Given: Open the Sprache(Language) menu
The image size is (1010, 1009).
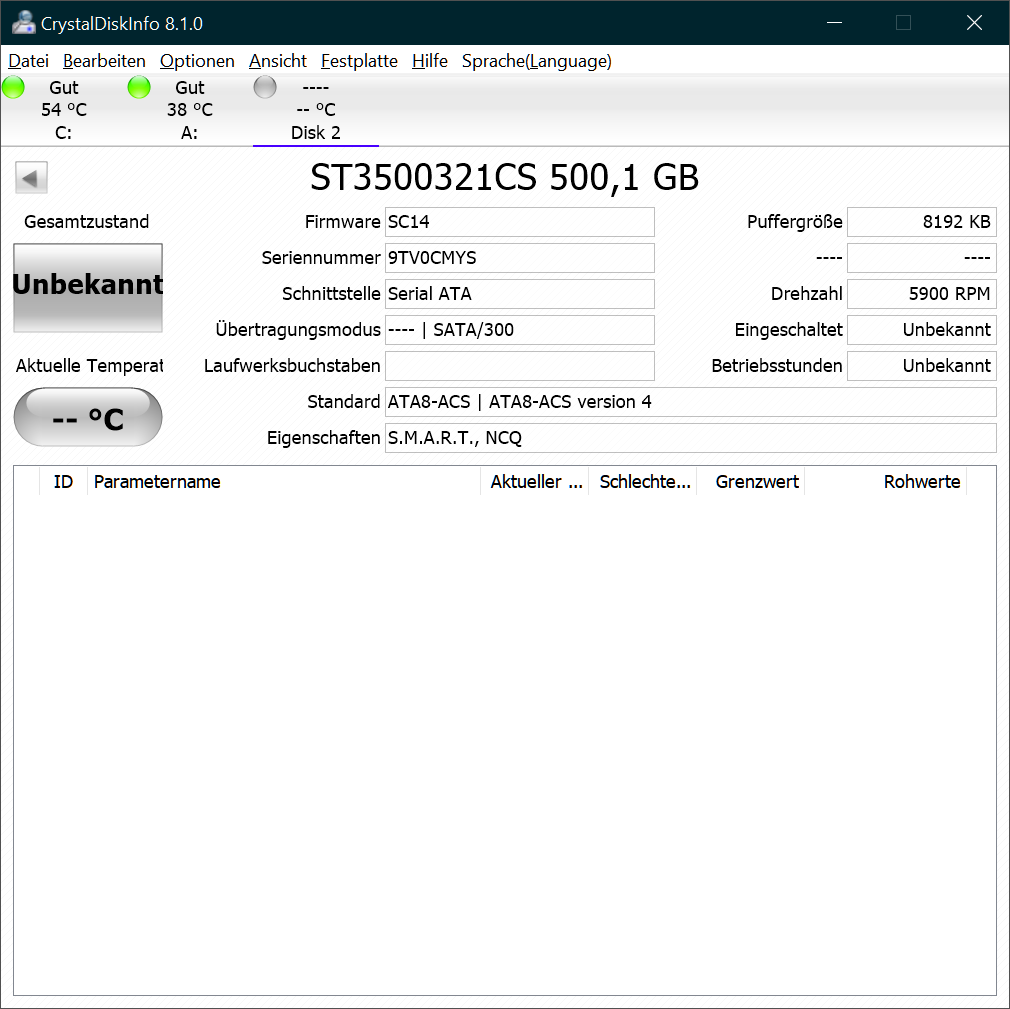Looking at the screenshot, I should (537, 61).
